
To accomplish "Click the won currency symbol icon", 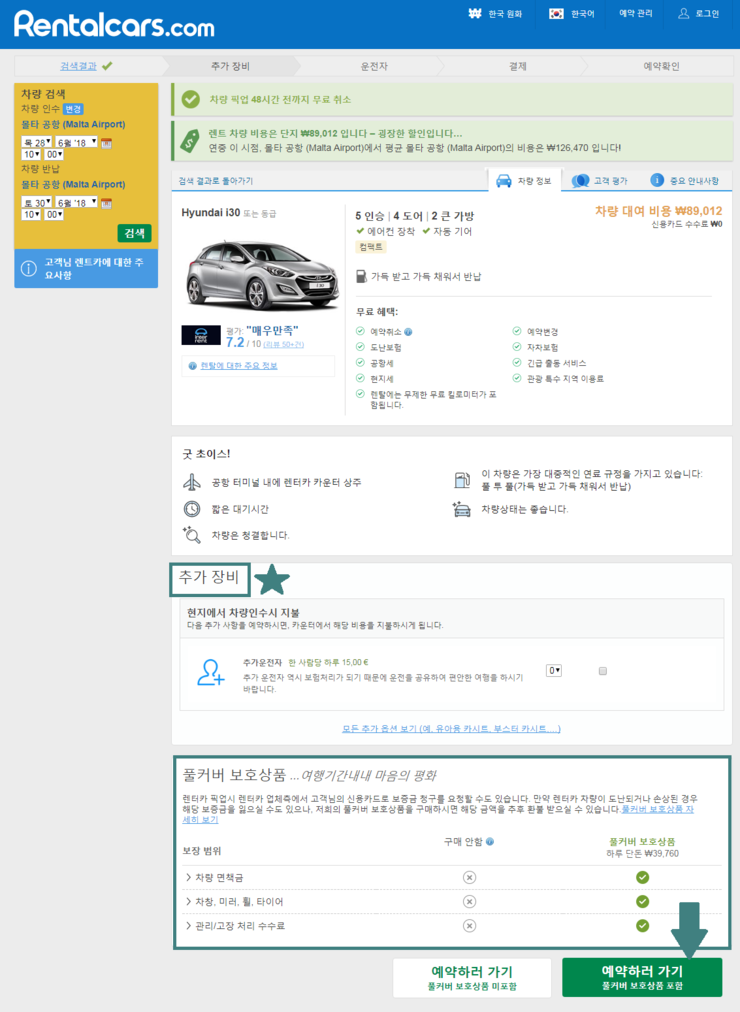I will click(x=475, y=14).
